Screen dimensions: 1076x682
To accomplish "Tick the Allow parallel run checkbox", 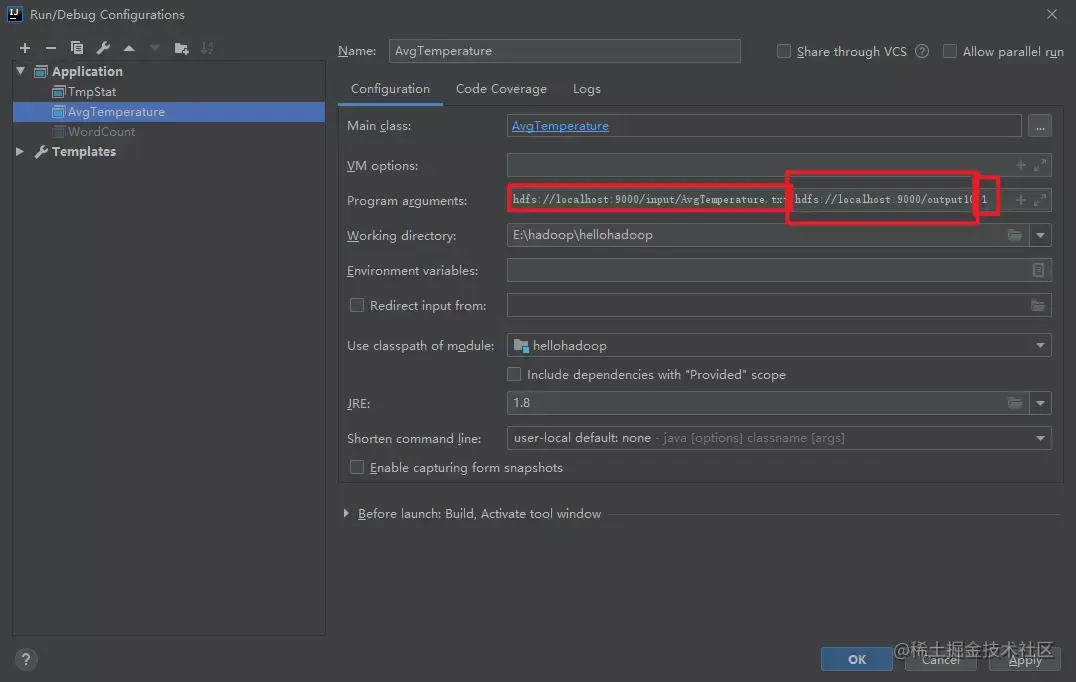I will pos(950,52).
